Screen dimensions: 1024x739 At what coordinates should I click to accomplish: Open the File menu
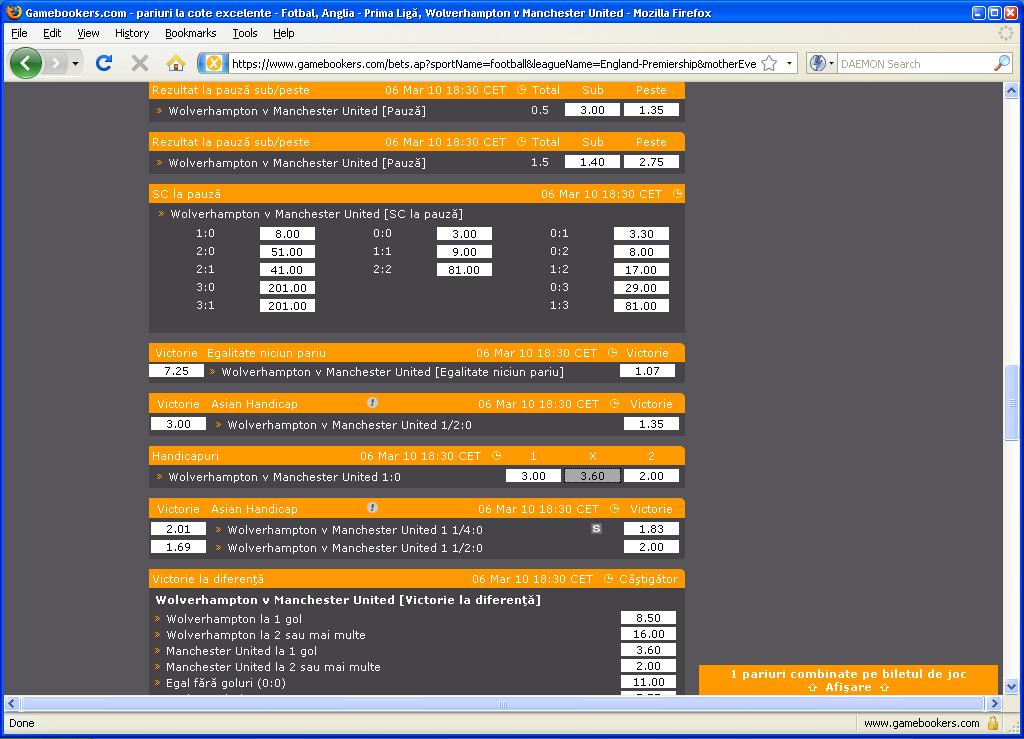tap(19, 33)
